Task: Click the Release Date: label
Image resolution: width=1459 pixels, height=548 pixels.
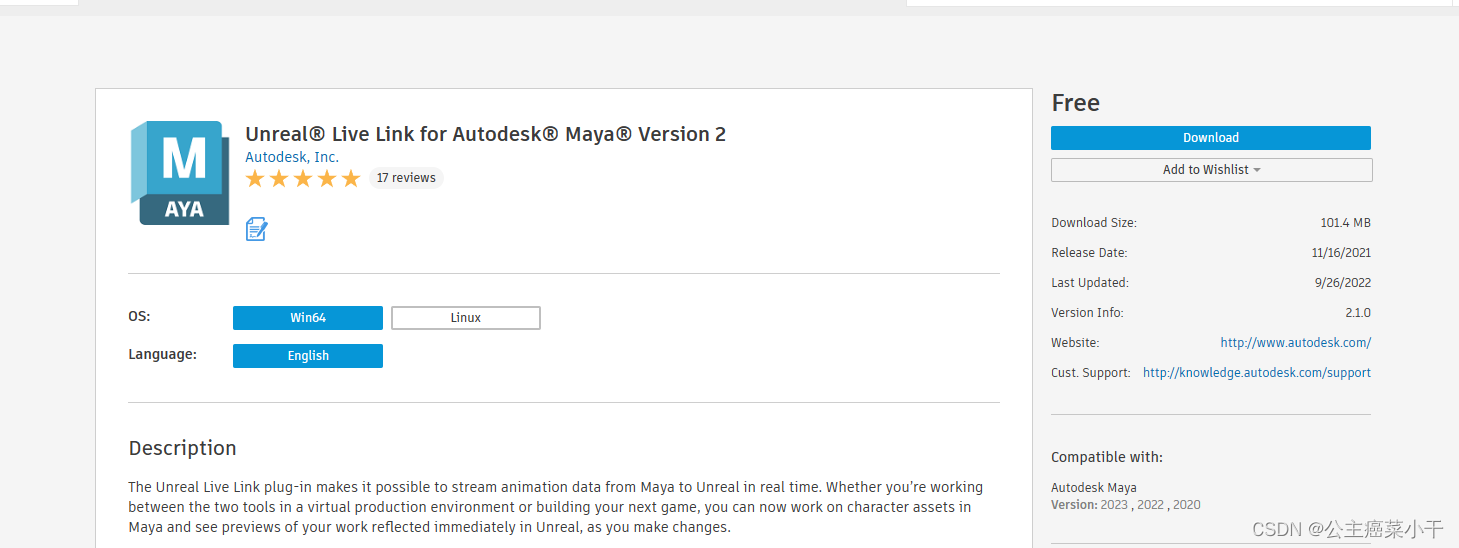Action: (x=1089, y=253)
